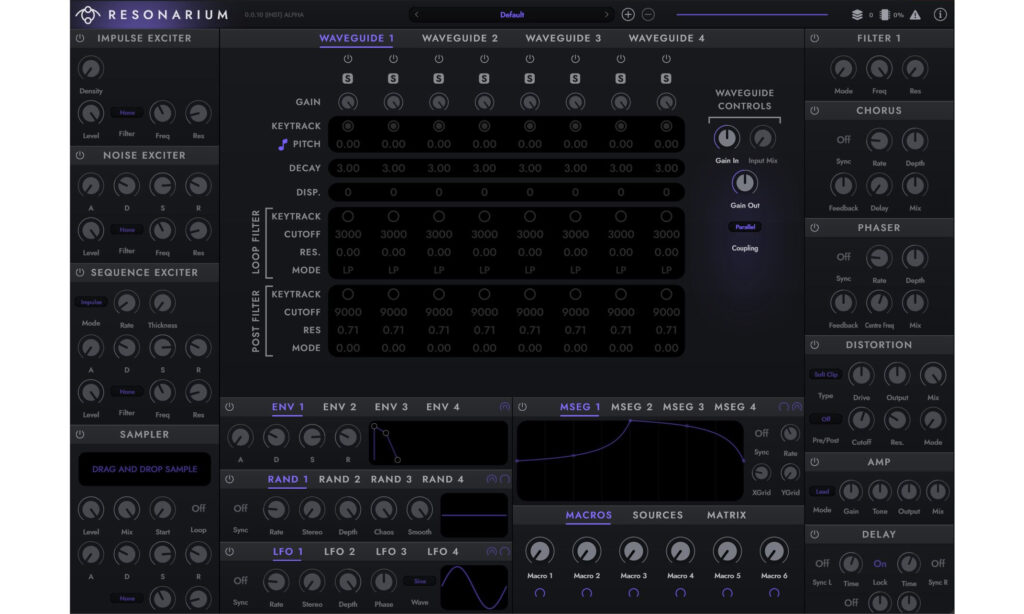Click the music note icon beside PITCH
Image resolution: width=1024 pixels, height=614 pixels.
283,144
